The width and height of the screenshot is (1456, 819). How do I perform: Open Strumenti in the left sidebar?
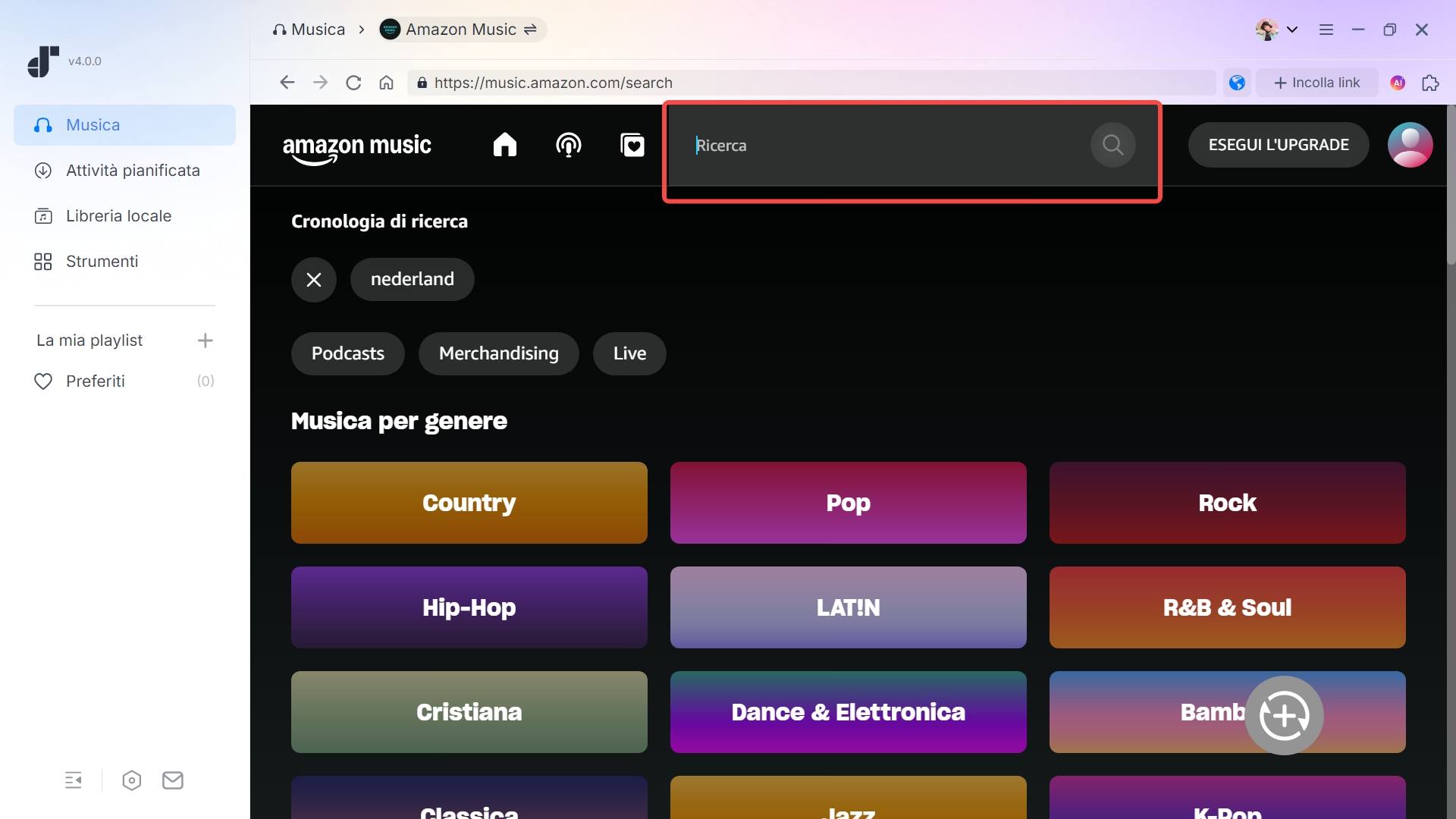tap(102, 261)
